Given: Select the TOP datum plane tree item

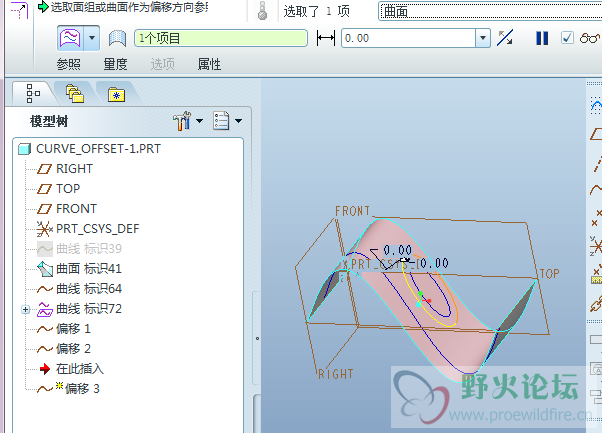Looking at the screenshot, I should click(x=68, y=188).
